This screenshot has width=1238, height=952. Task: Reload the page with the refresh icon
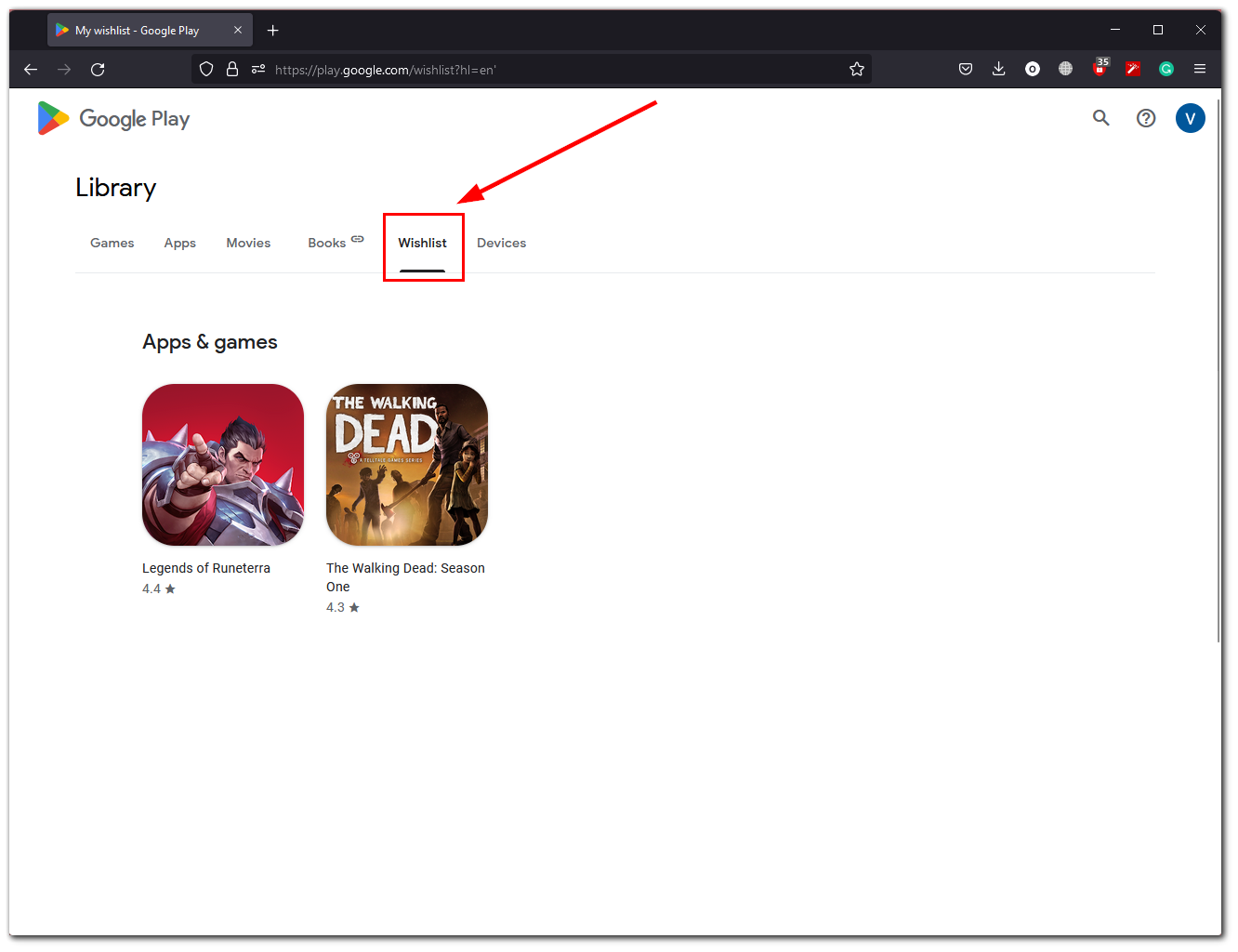point(98,69)
